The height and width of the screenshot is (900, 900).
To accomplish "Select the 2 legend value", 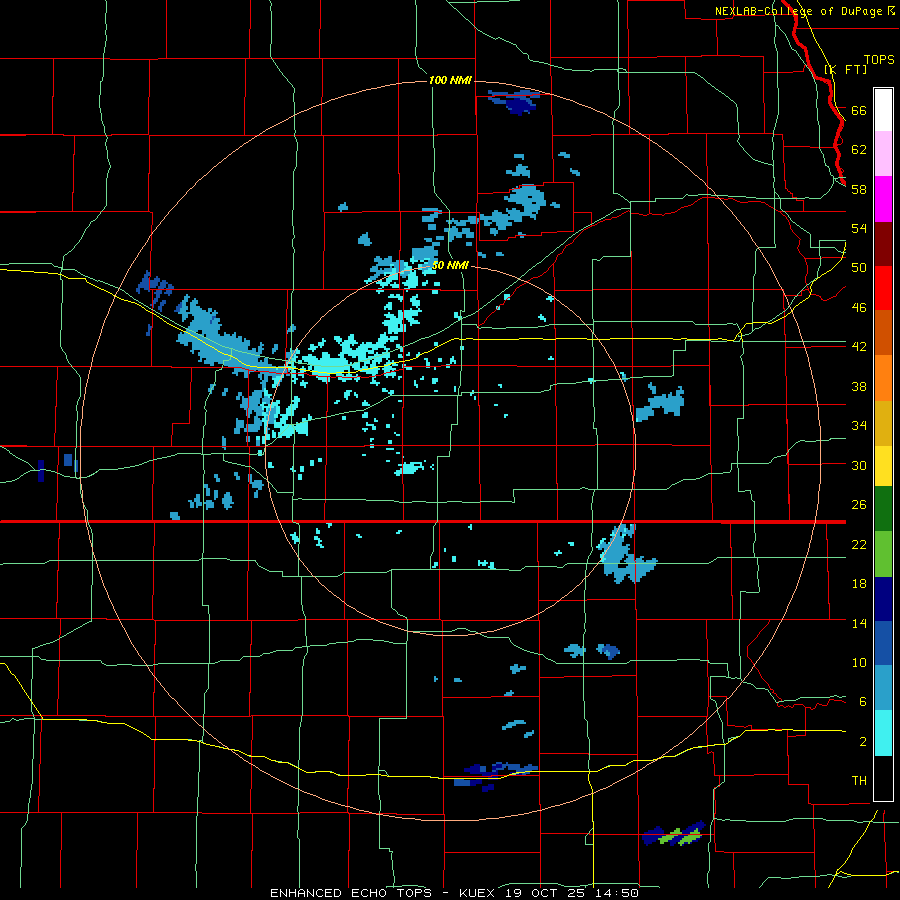I will point(862,742).
